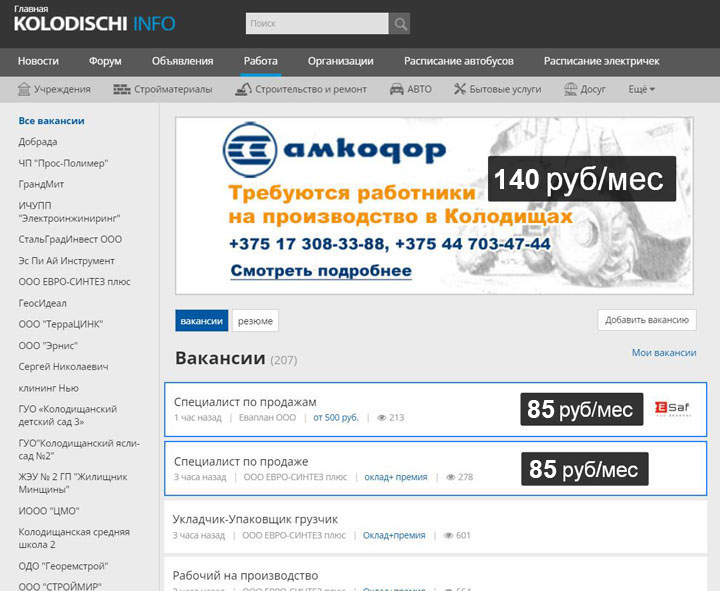Select ЧП "Прос-Полимер" in sidebar
The height and width of the screenshot is (591, 720).
click(63, 163)
